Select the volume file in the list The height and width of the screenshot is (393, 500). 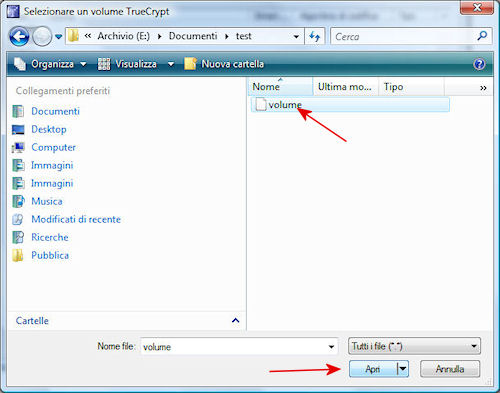pos(350,105)
